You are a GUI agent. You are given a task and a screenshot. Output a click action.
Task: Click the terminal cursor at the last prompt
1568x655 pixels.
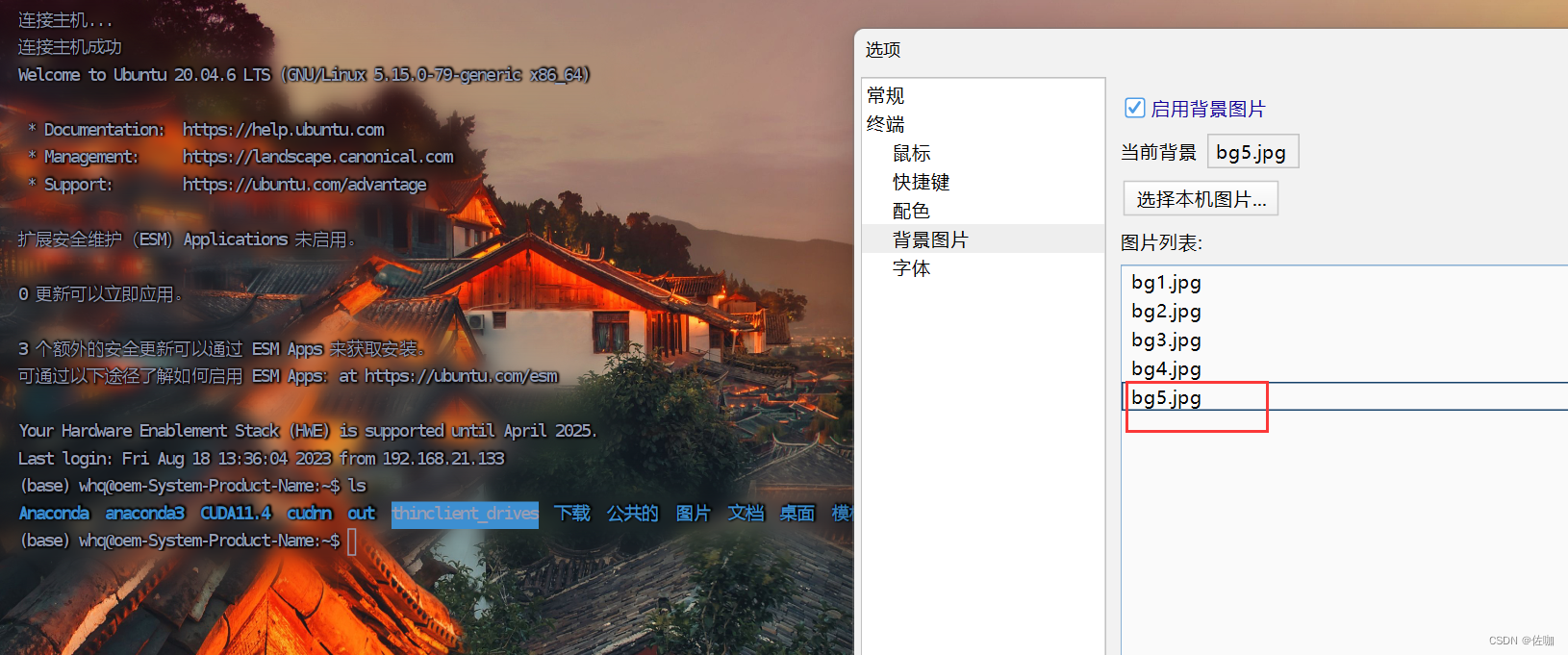pyautogui.click(x=352, y=542)
